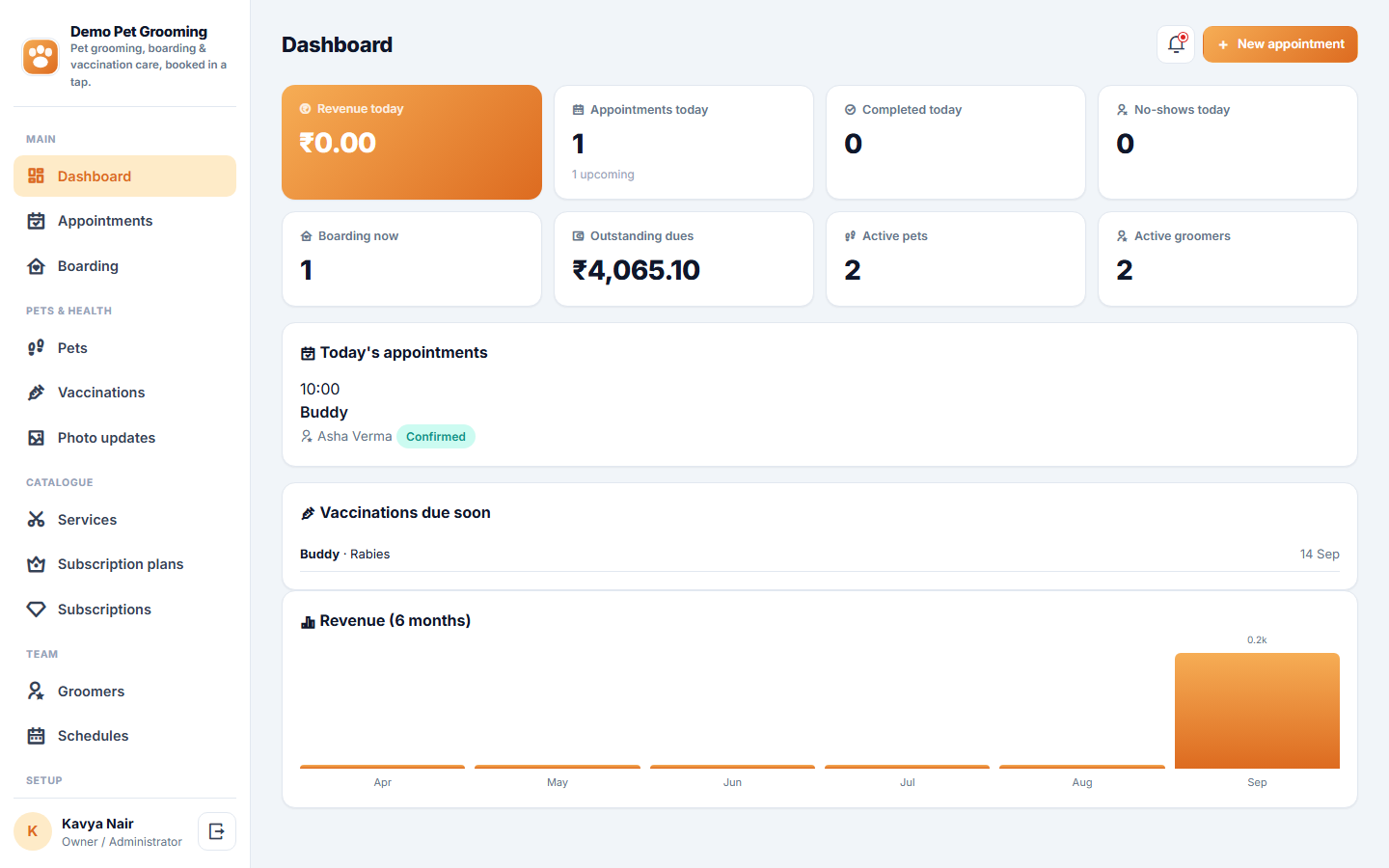Image resolution: width=1389 pixels, height=868 pixels.
Task: Open the Dashboard menu item
Action: pyautogui.click(x=124, y=176)
